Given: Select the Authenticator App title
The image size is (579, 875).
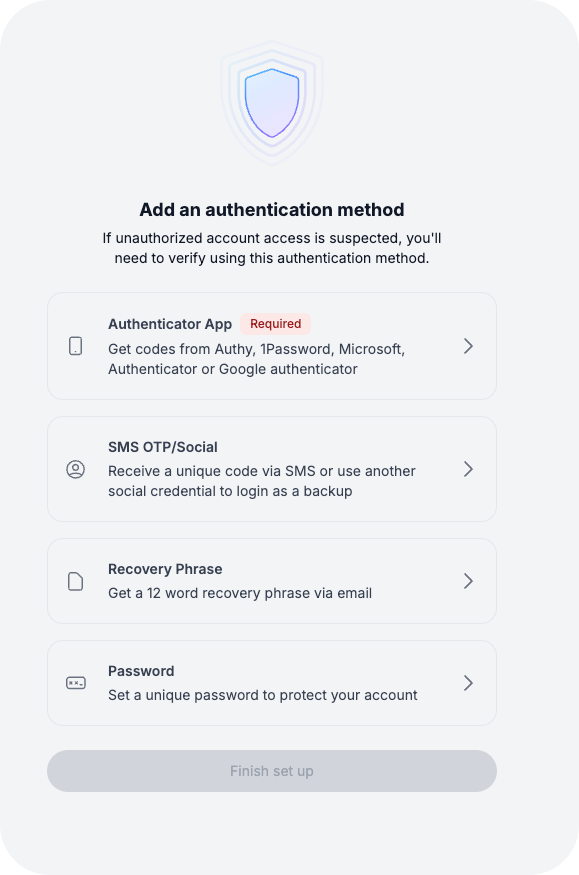Looking at the screenshot, I should tap(170, 324).
